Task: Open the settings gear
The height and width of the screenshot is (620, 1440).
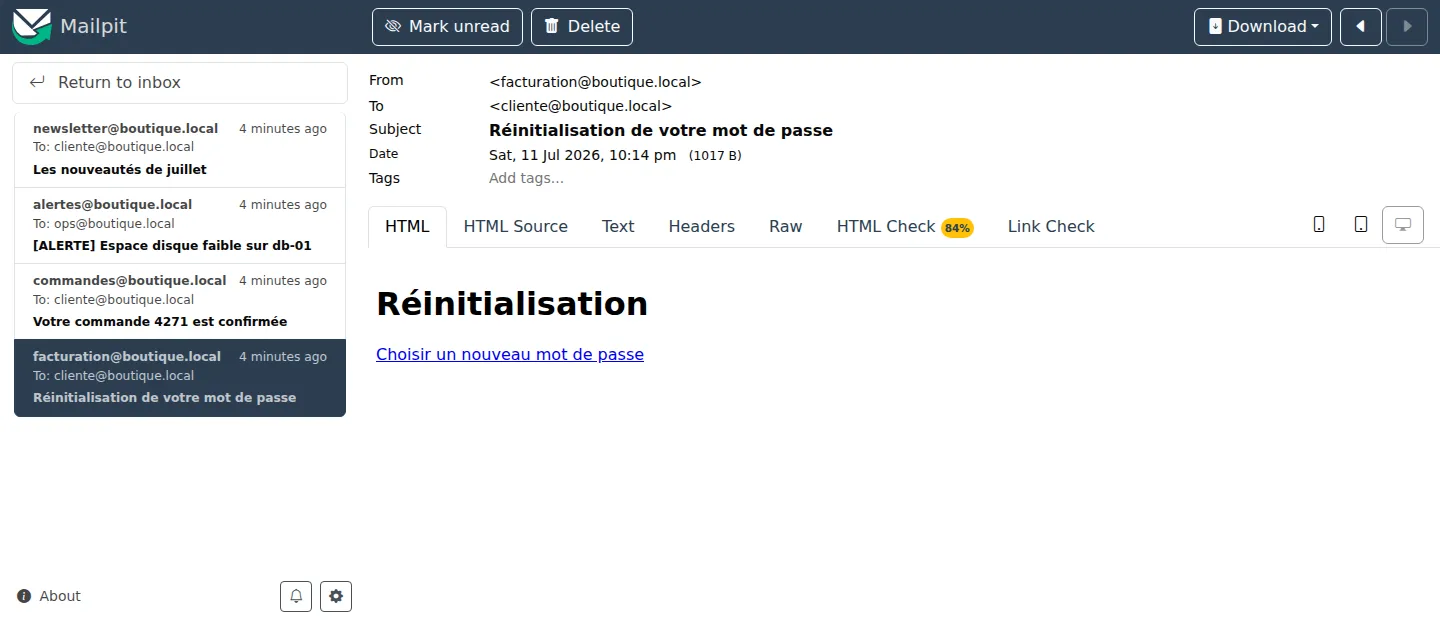Action: (x=336, y=596)
